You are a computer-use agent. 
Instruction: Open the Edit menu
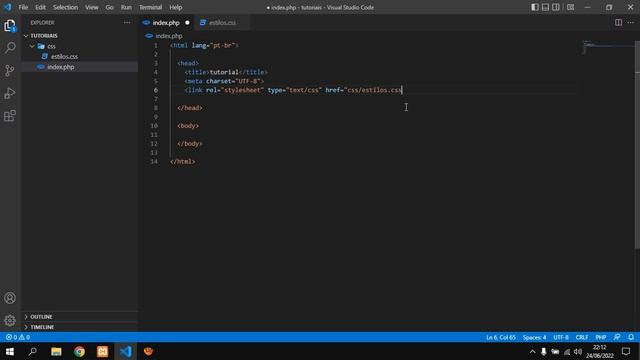click(x=40, y=7)
